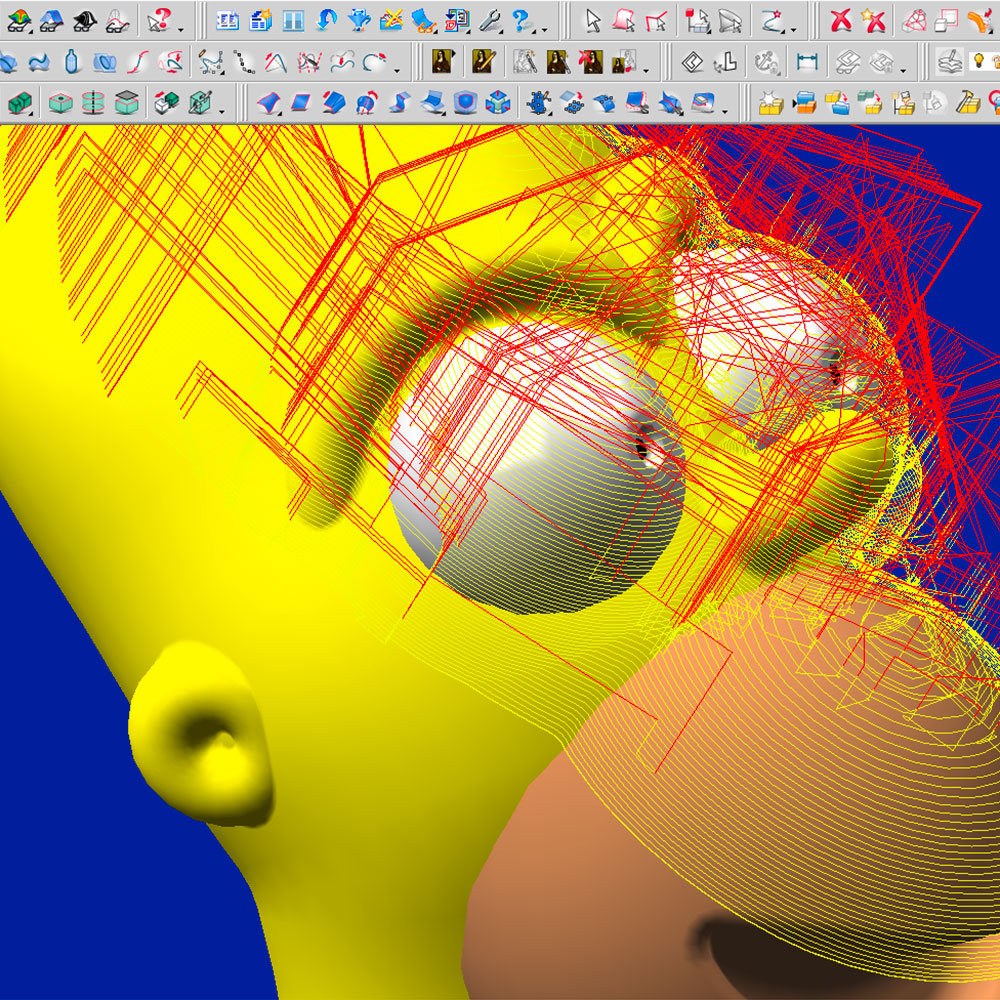This screenshot has width=1000, height=1000.
Task: Choose the blue surface with glasses view icon
Action: (x=52, y=22)
